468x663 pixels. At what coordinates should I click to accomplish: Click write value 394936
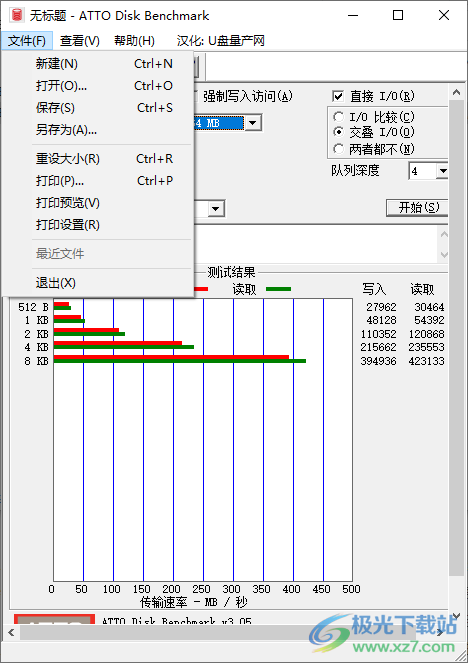coord(379,362)
